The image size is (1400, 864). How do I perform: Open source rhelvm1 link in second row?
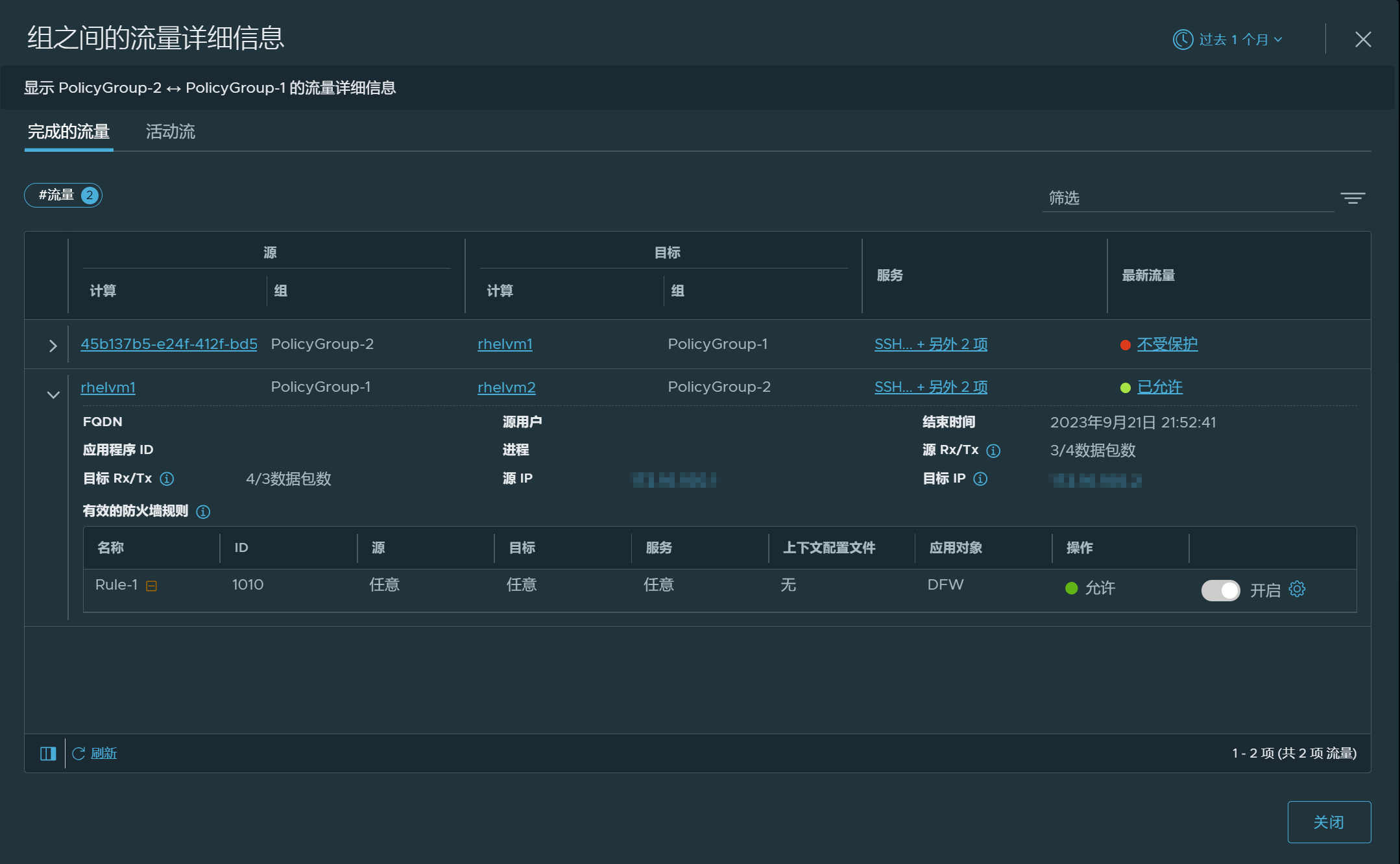pos(108,387)
